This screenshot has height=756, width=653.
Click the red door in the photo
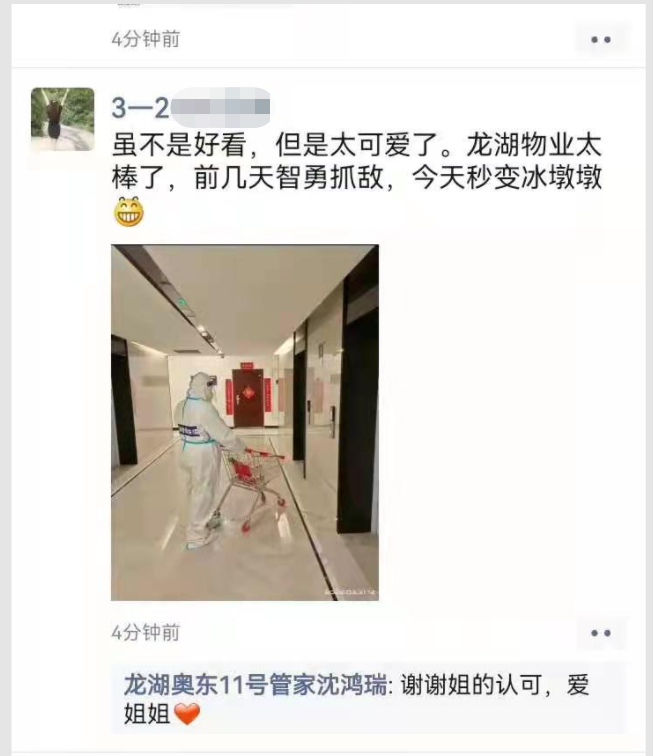click(x=248, y=398)
